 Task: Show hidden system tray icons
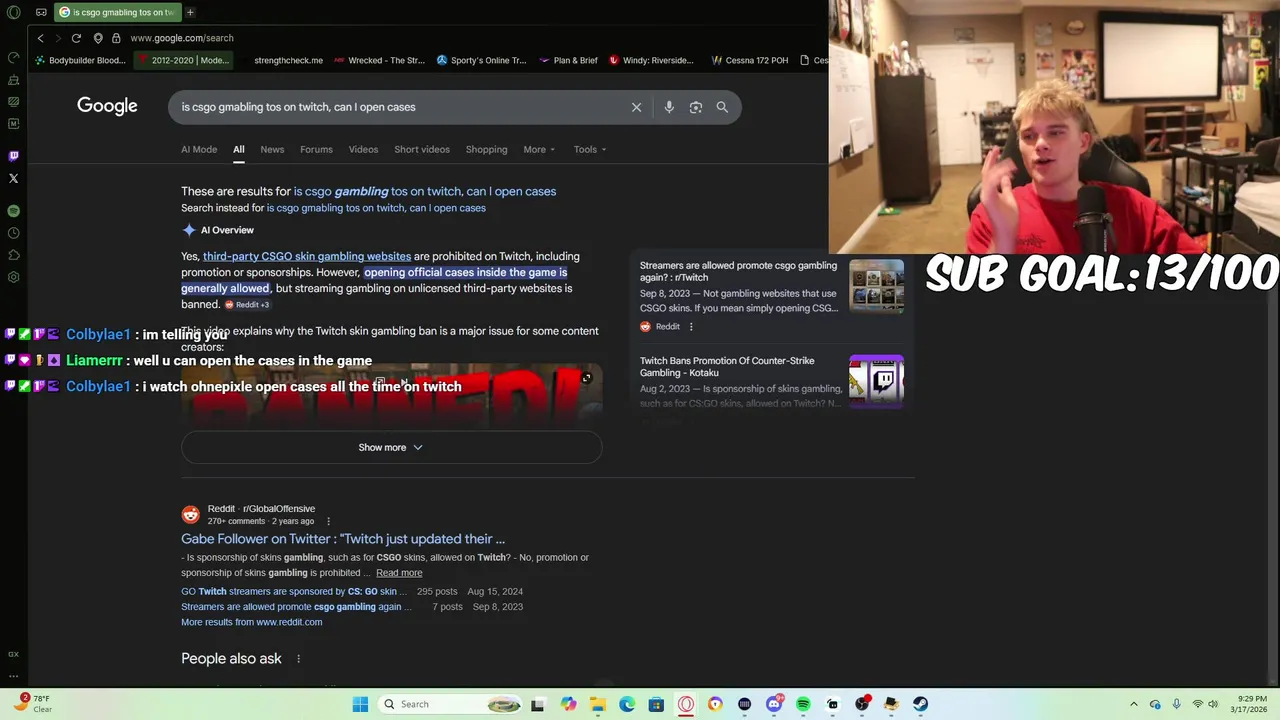pos(1133,704)
